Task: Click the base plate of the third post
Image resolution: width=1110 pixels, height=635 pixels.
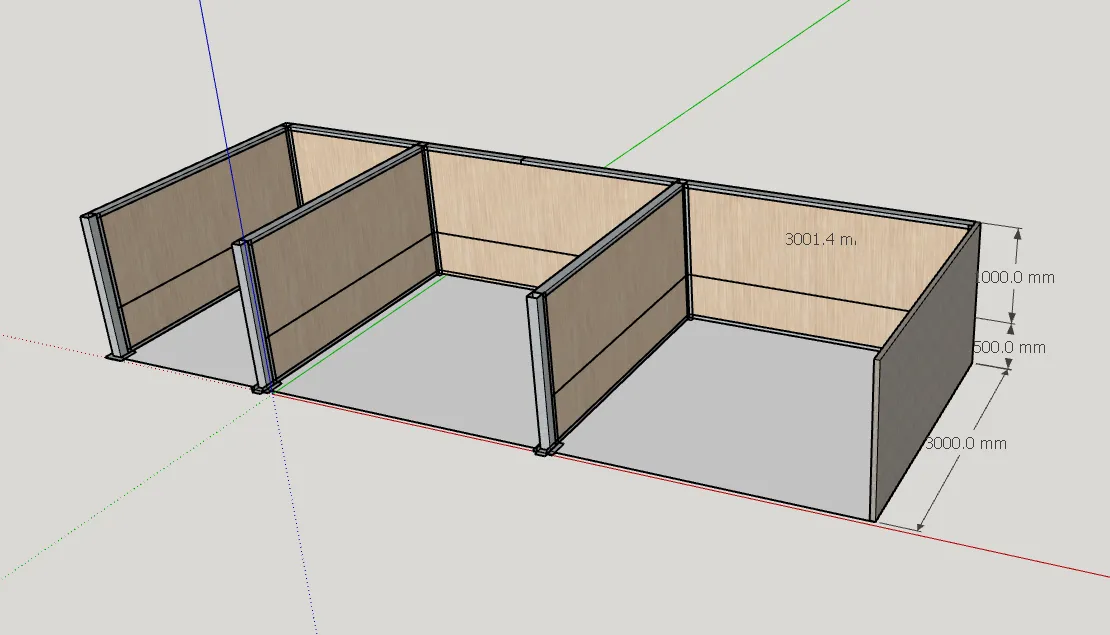Action: tap(547, 452)
